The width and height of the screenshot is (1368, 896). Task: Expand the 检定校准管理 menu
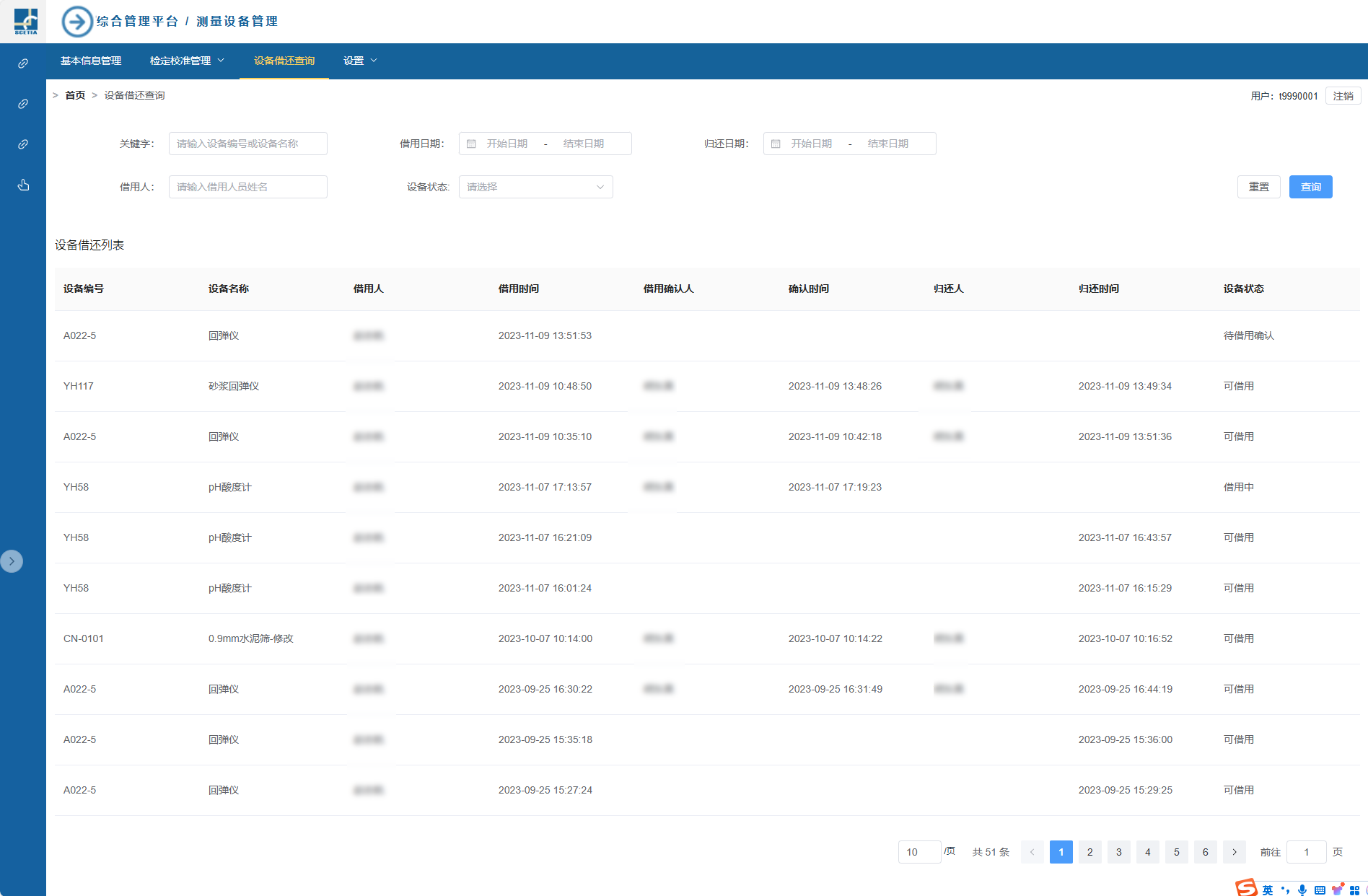(187, 61)
